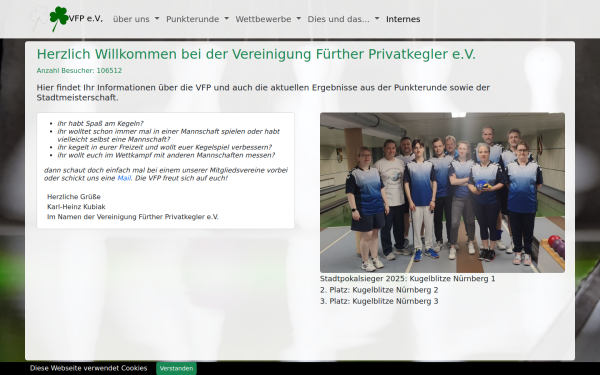Click the Herzliche Grüße line
600x375 pixels.
click(x=74, y=197)
